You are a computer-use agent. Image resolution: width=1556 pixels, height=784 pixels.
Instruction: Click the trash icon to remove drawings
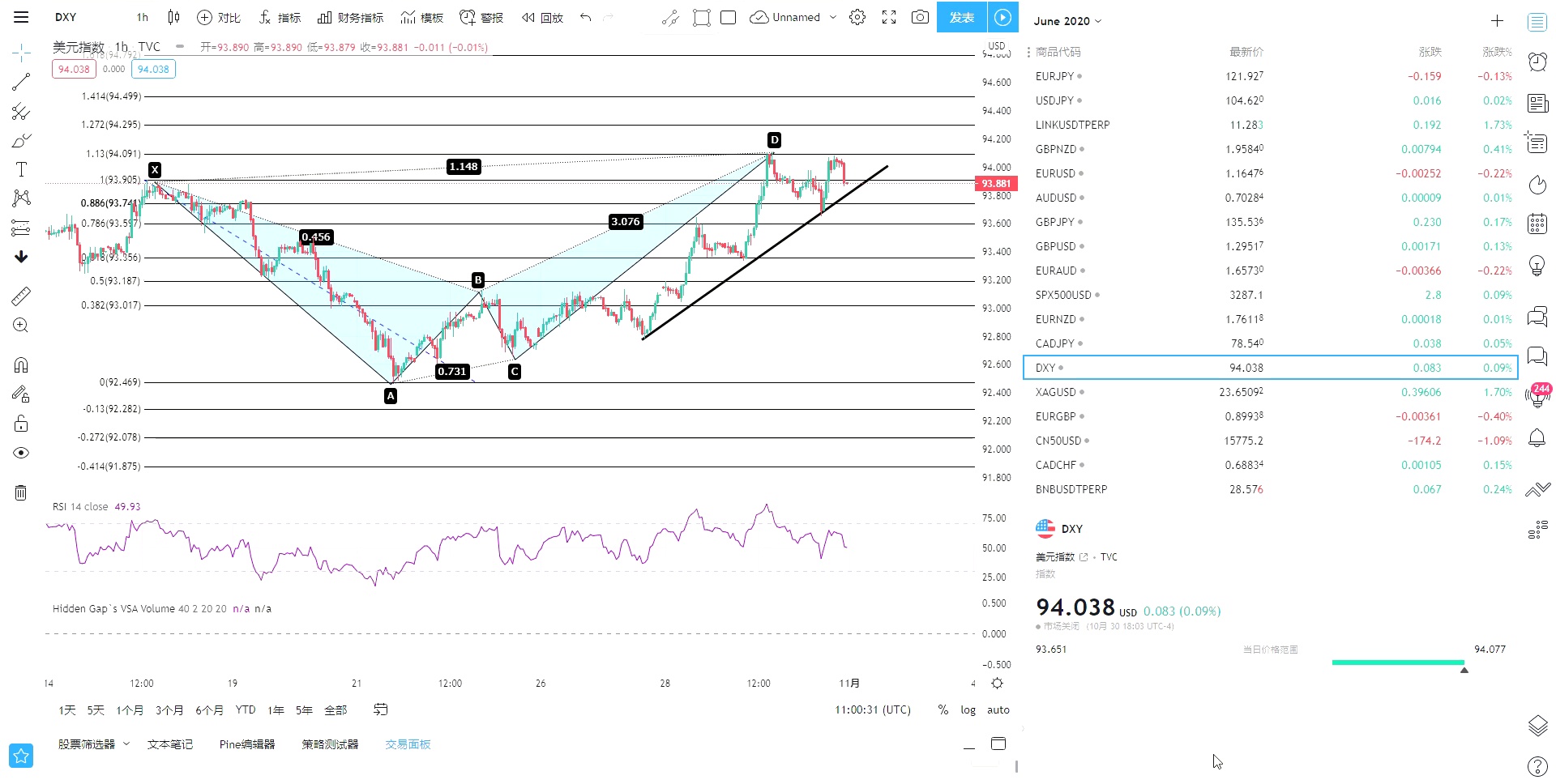coord(21,492)
